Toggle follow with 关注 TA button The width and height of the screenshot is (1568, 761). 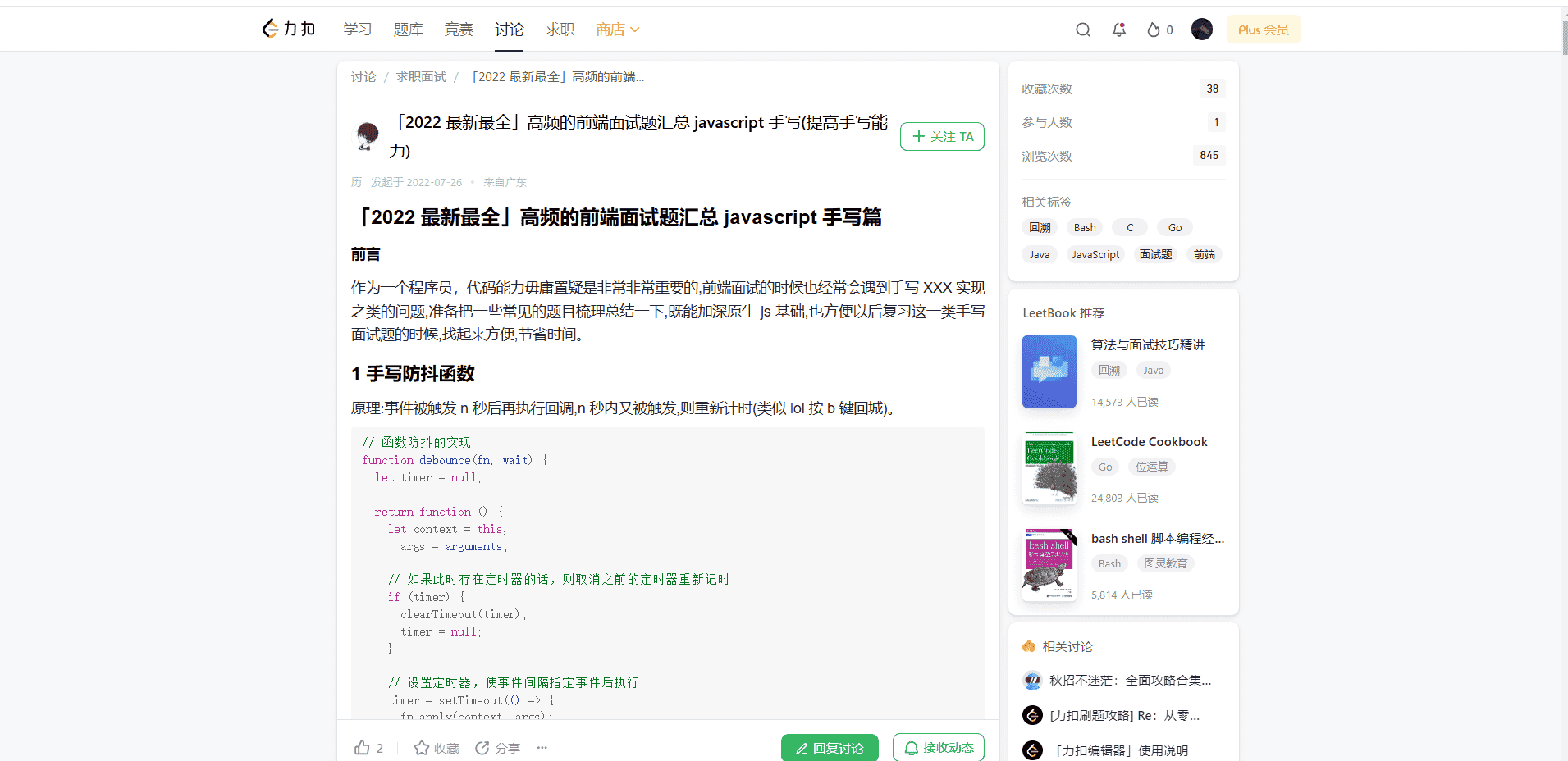pyautogui.click(x=942, y=136)
